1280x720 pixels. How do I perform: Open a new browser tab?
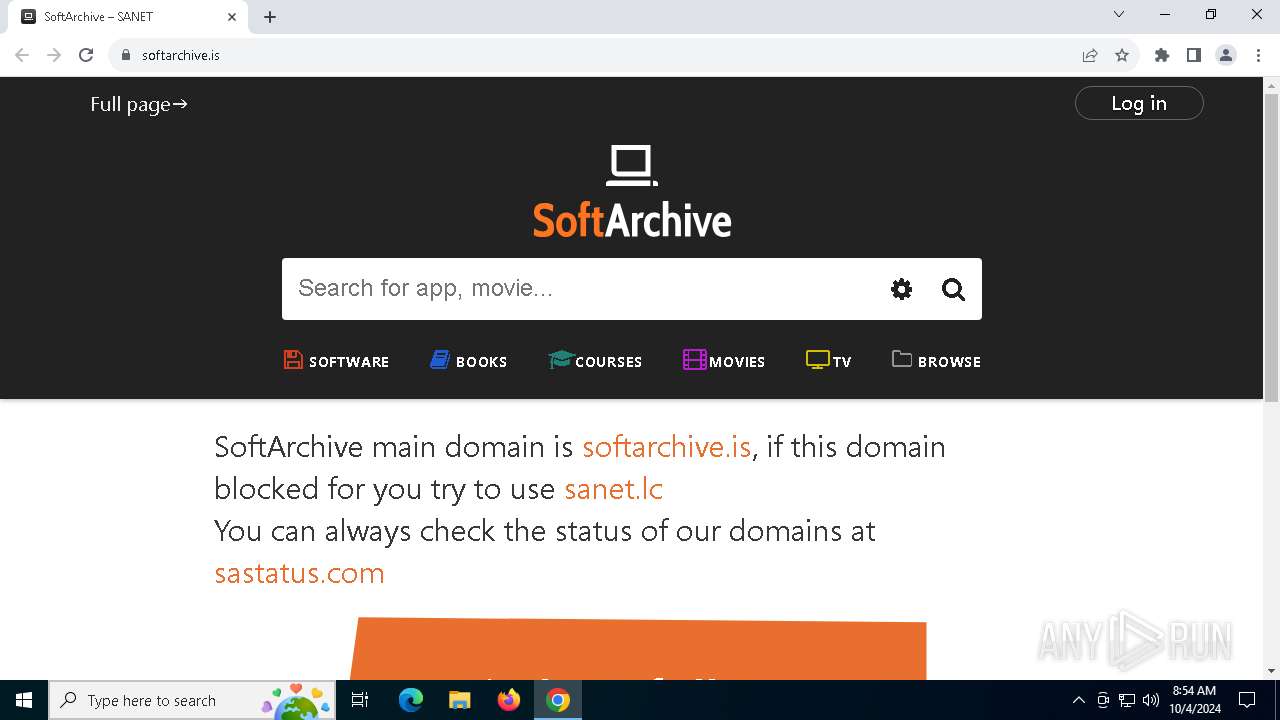click(x=270, y=17)
